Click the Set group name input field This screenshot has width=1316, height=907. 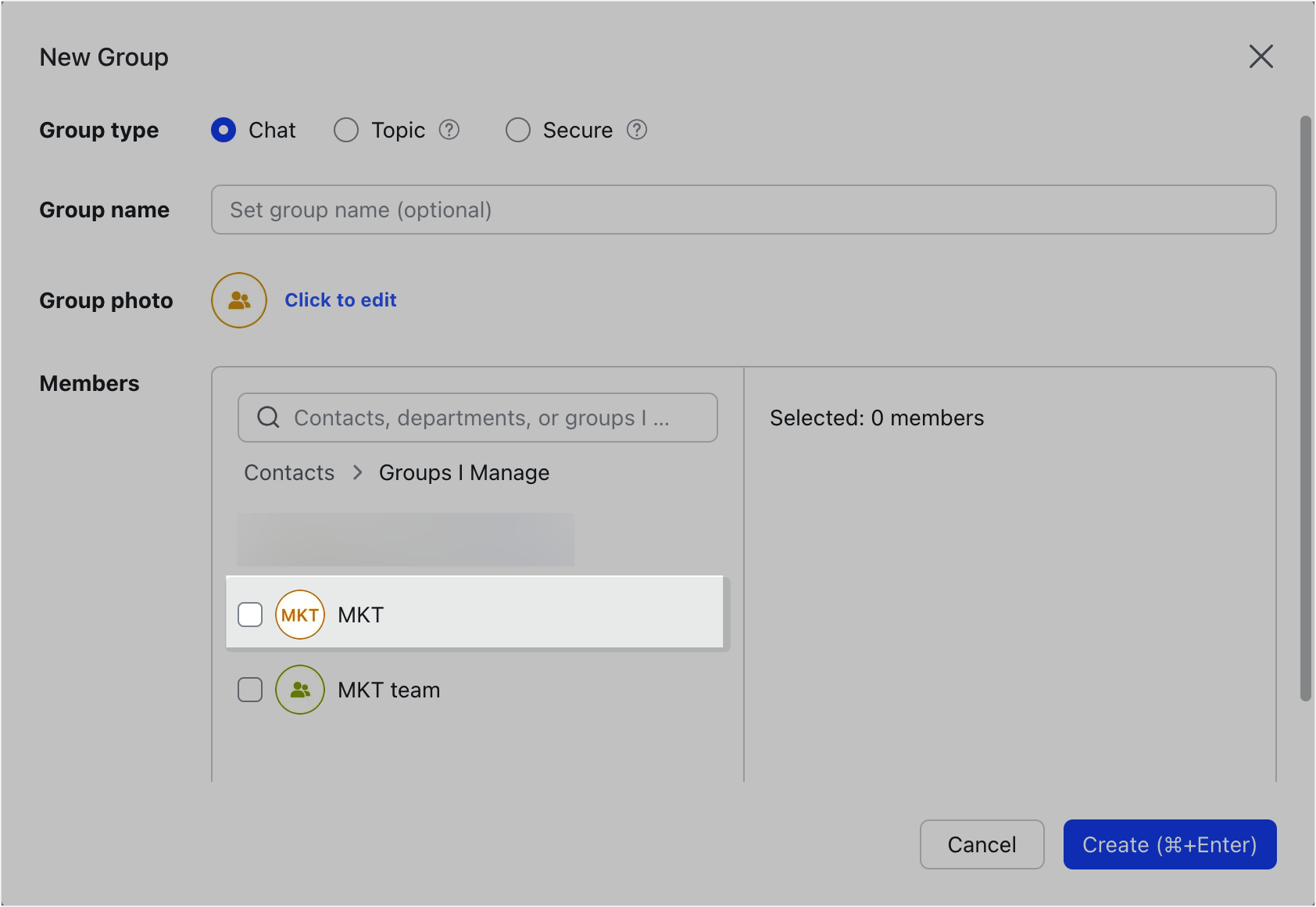(x=742, y=210)
